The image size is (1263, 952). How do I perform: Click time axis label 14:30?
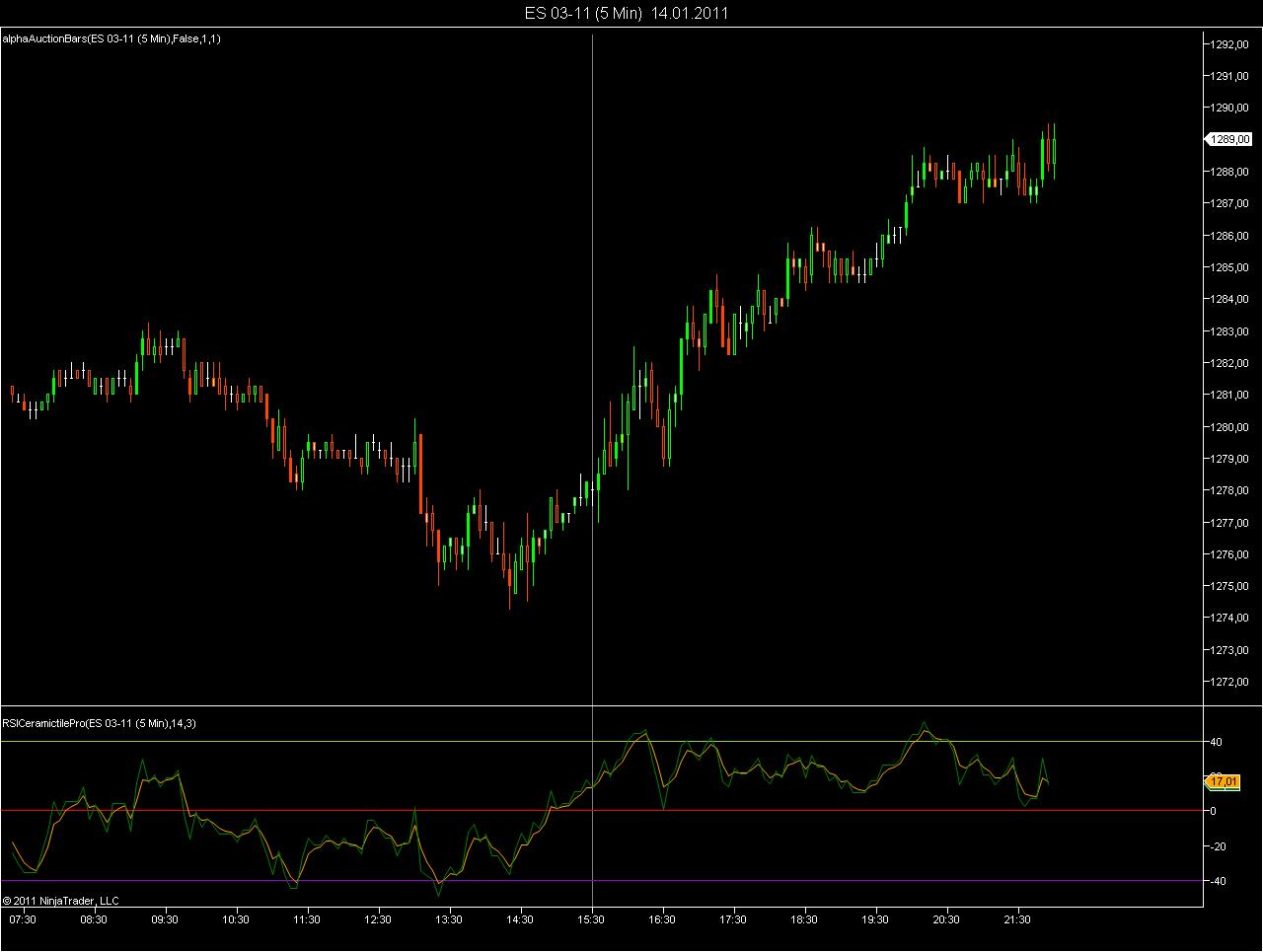tap(520, 919)
